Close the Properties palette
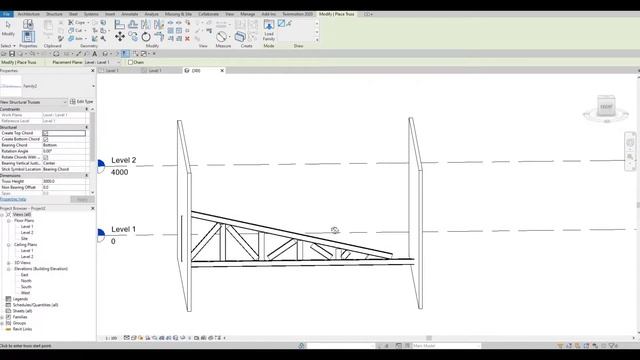Image resolution: width=640 pixels, height=360 pixels. [x=92, y=71]
